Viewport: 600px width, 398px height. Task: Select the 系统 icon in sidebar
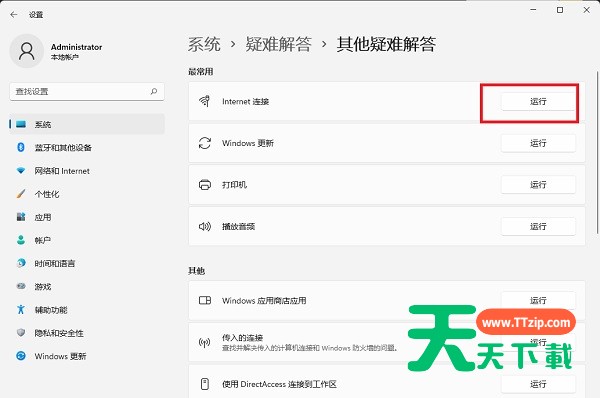tap(21, 124)
